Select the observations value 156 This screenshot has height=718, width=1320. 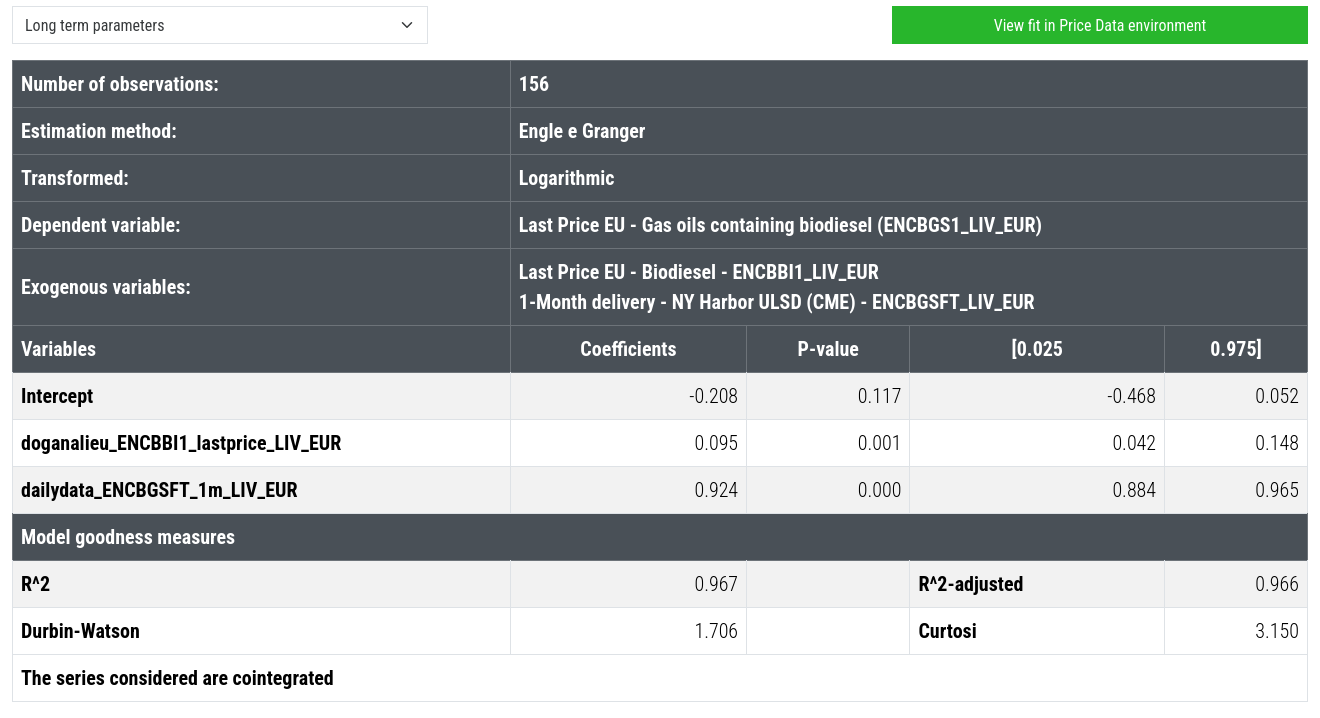pyautogui.click(x=534, y=84)
